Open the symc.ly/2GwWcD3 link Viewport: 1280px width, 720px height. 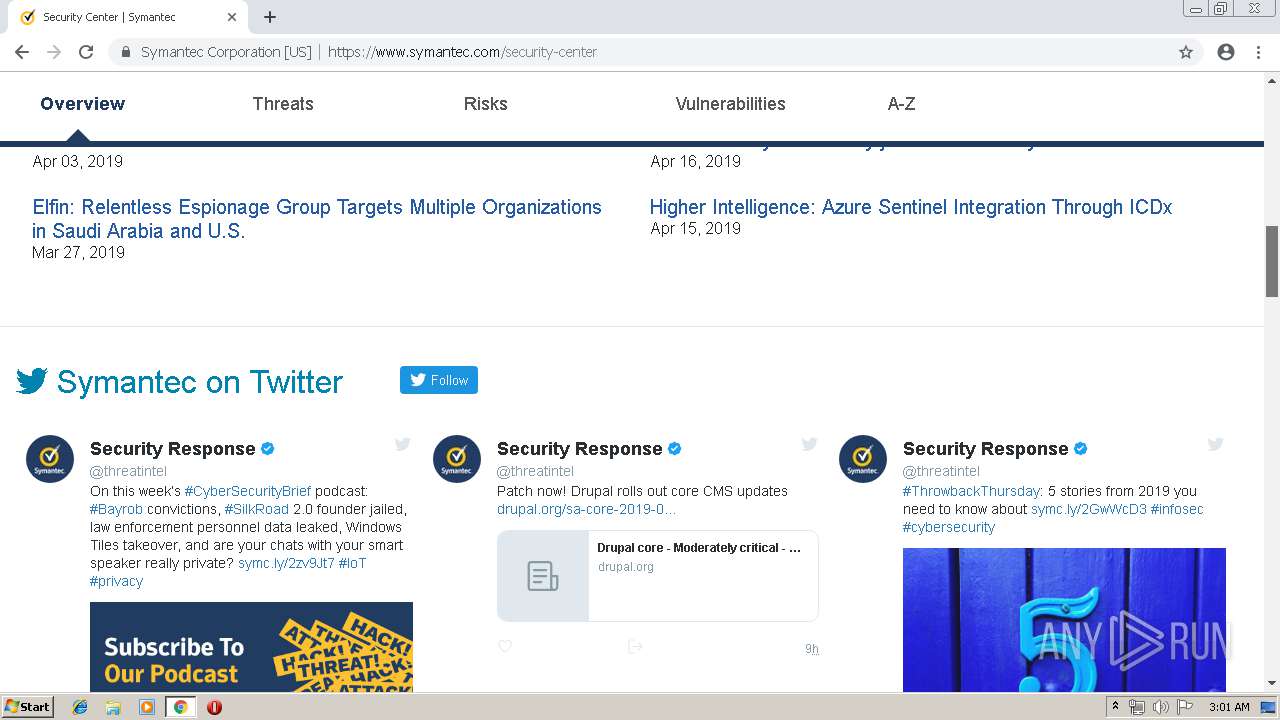tap(1089, 509)
